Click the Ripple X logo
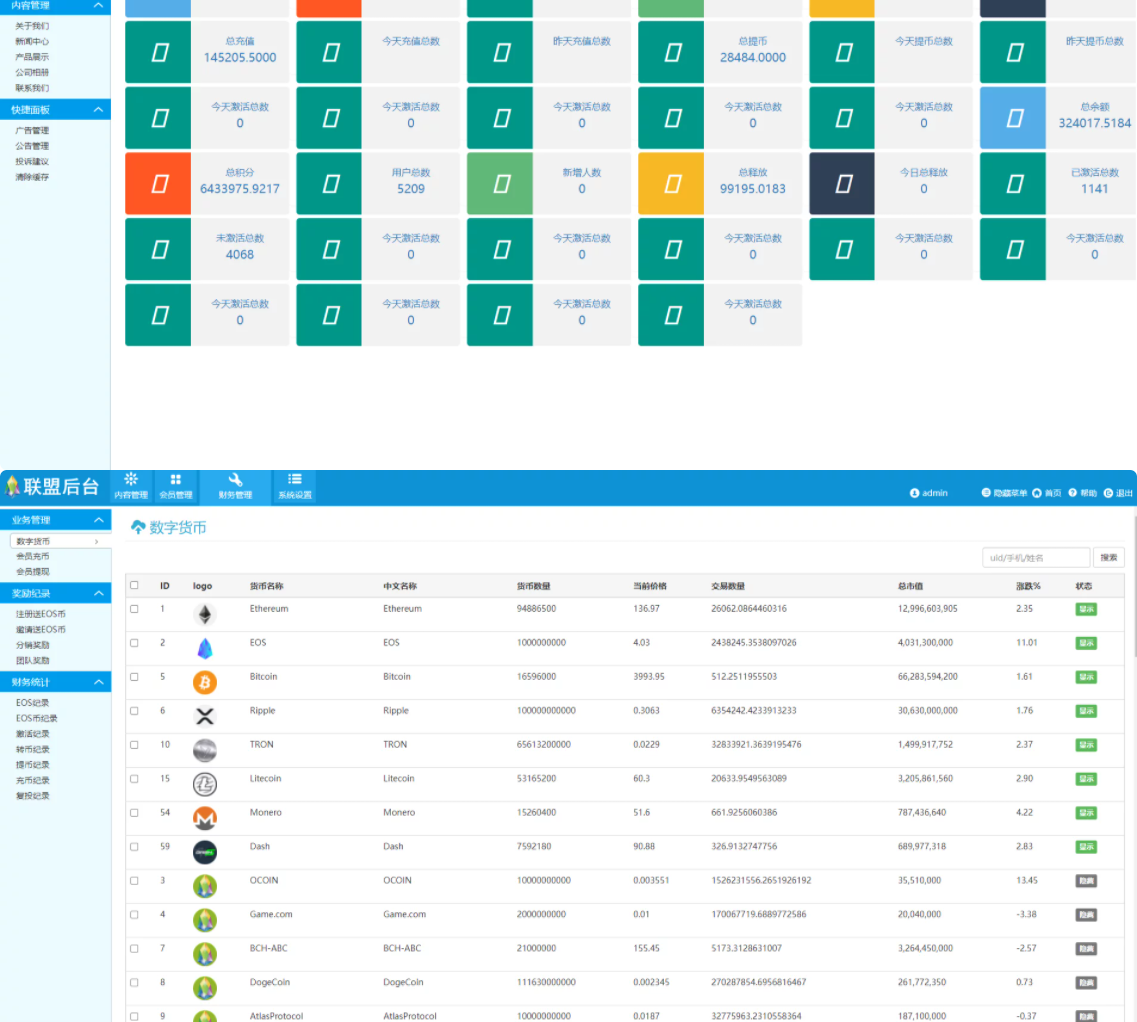 pyautogui.click(x=204, y=717)
